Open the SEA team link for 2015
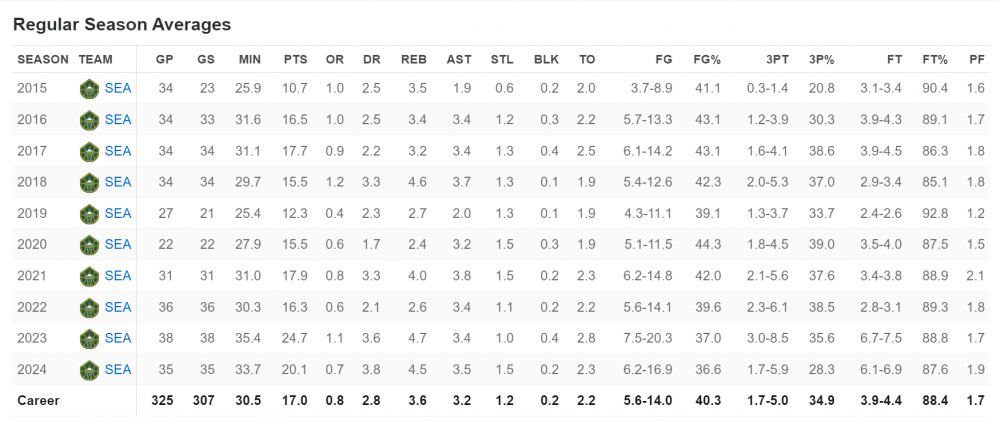 tap(118, 89)
